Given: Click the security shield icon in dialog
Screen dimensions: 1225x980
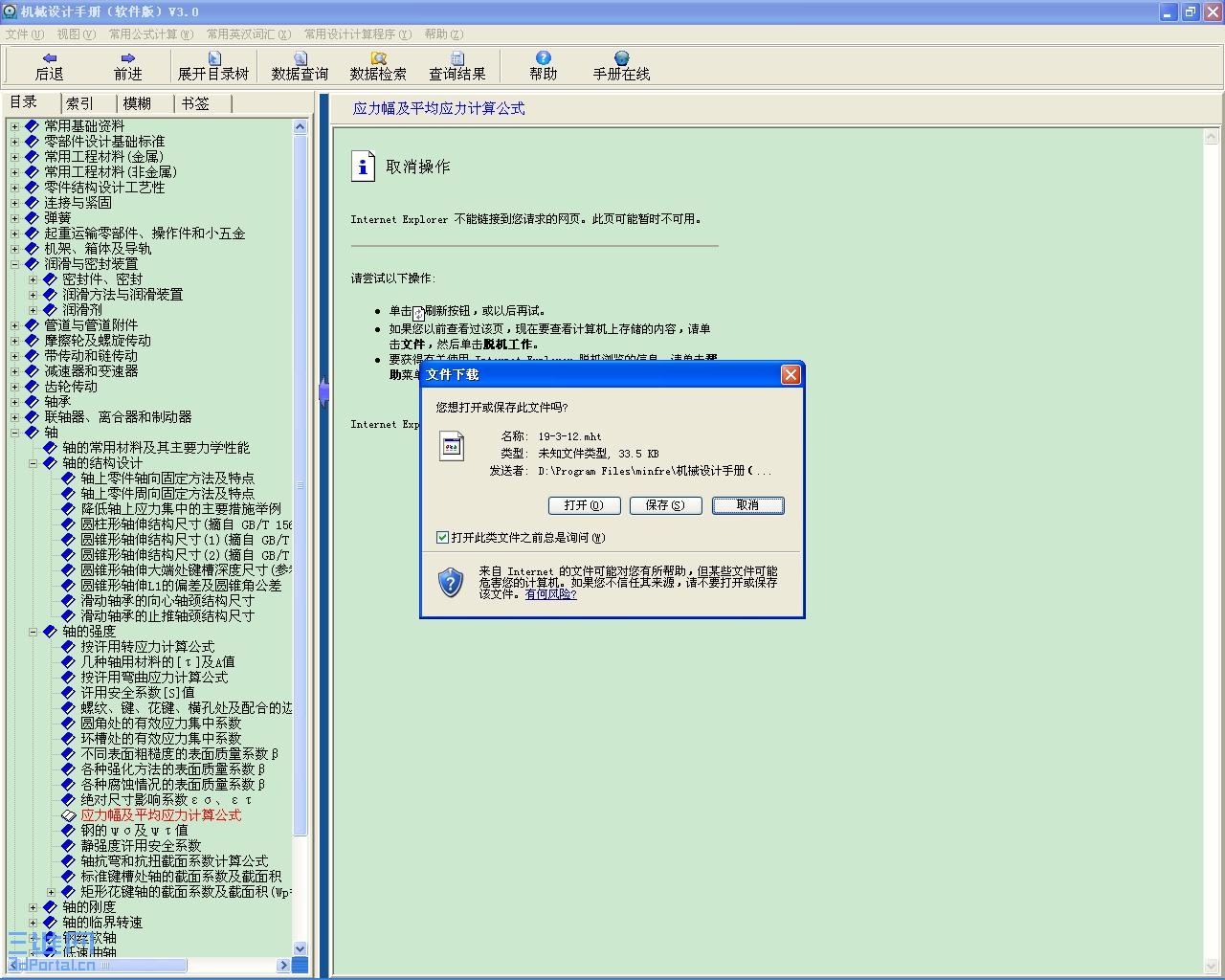Looking at the screenshot, I should coord(451,582).
